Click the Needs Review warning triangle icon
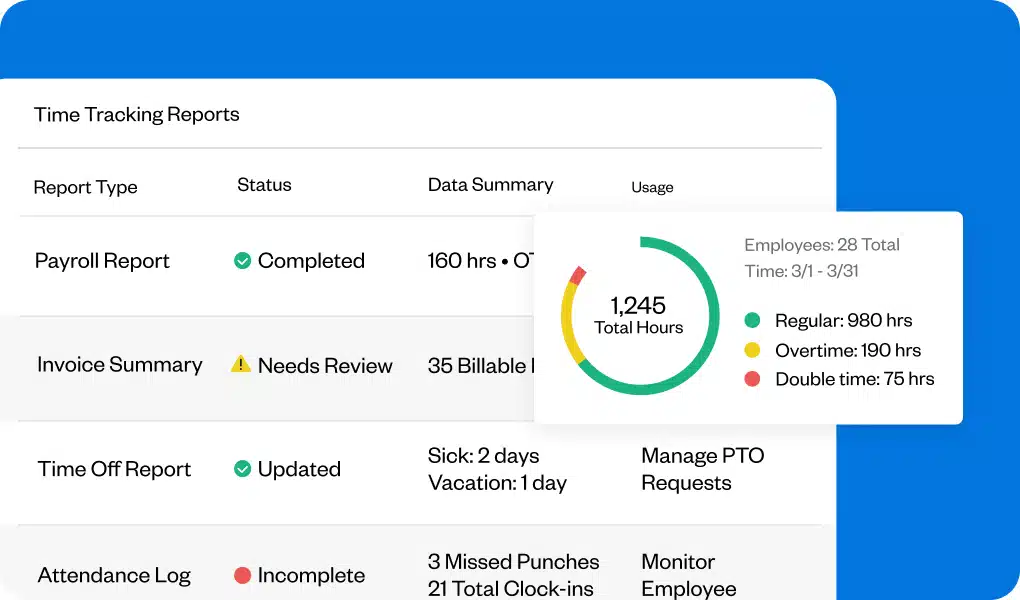 (240, 365)
